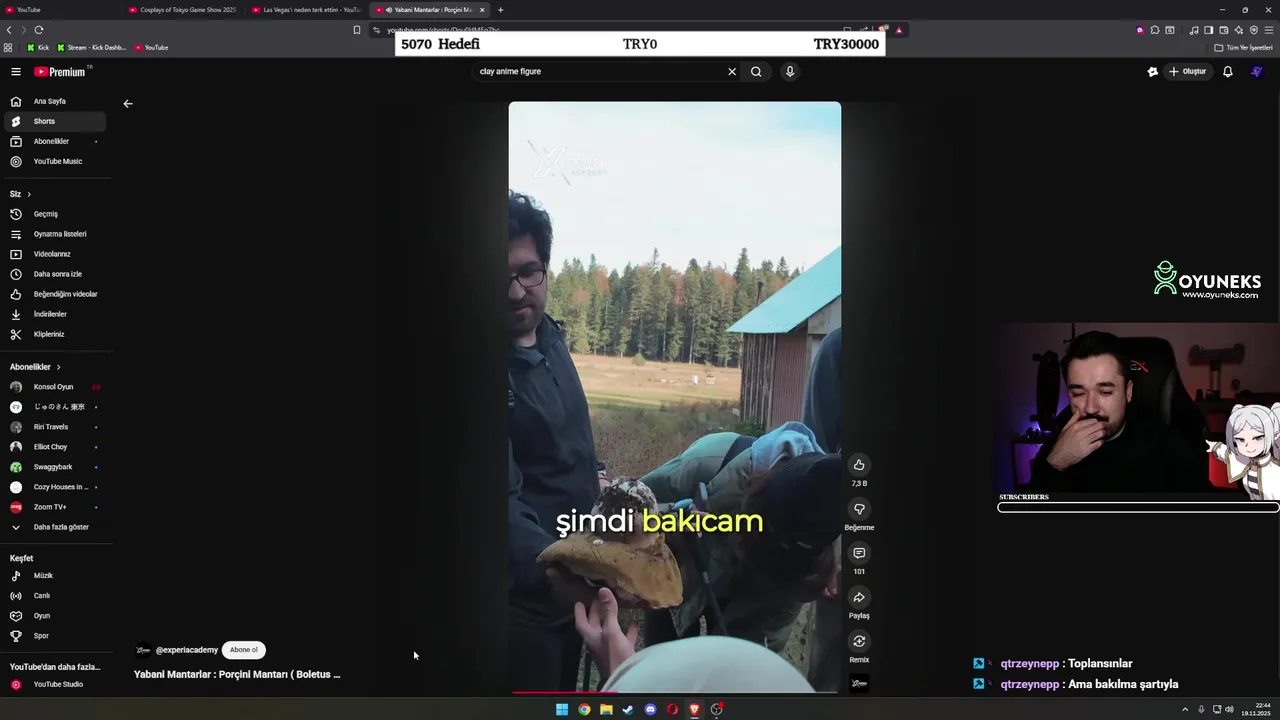This screenshot has width=1280, height=720.
Task: Open Swaggybark channel subscription
Action: tap(55, 467)
